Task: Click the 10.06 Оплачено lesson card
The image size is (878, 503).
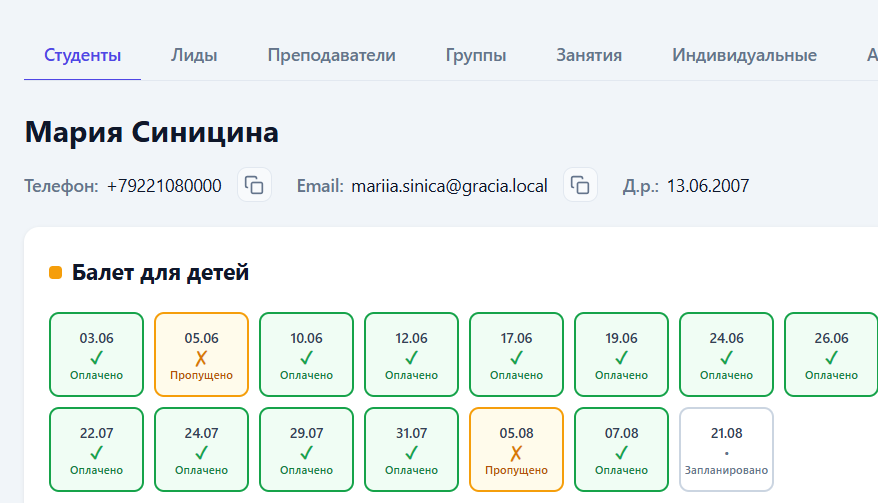Action: point(306,355)
